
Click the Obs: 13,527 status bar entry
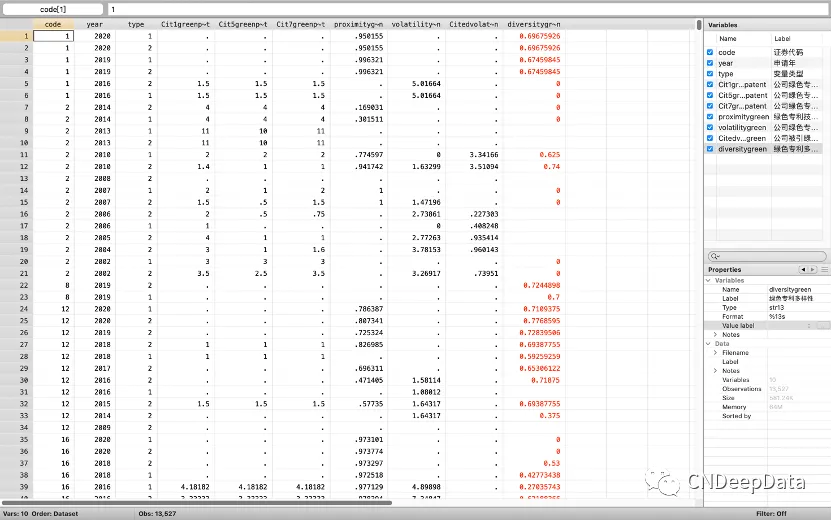tap(157, 514)
